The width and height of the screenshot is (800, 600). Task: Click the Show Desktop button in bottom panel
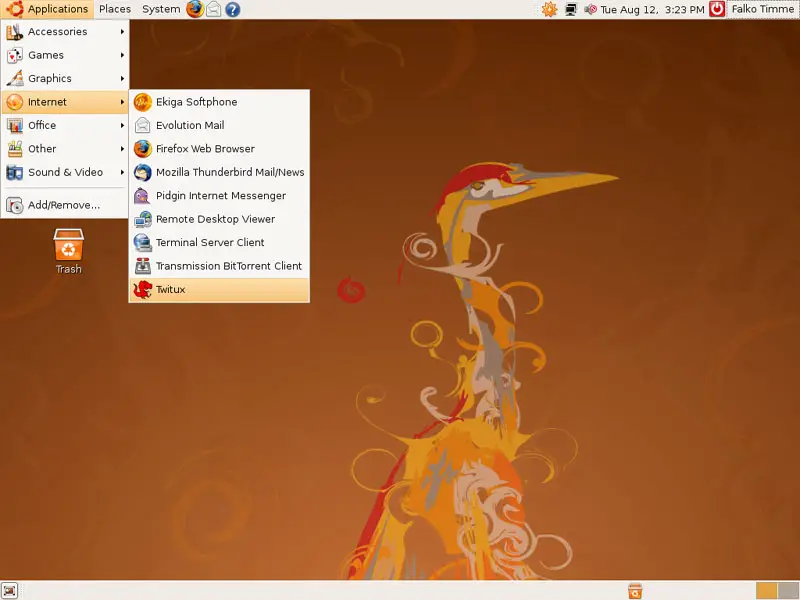9,590
